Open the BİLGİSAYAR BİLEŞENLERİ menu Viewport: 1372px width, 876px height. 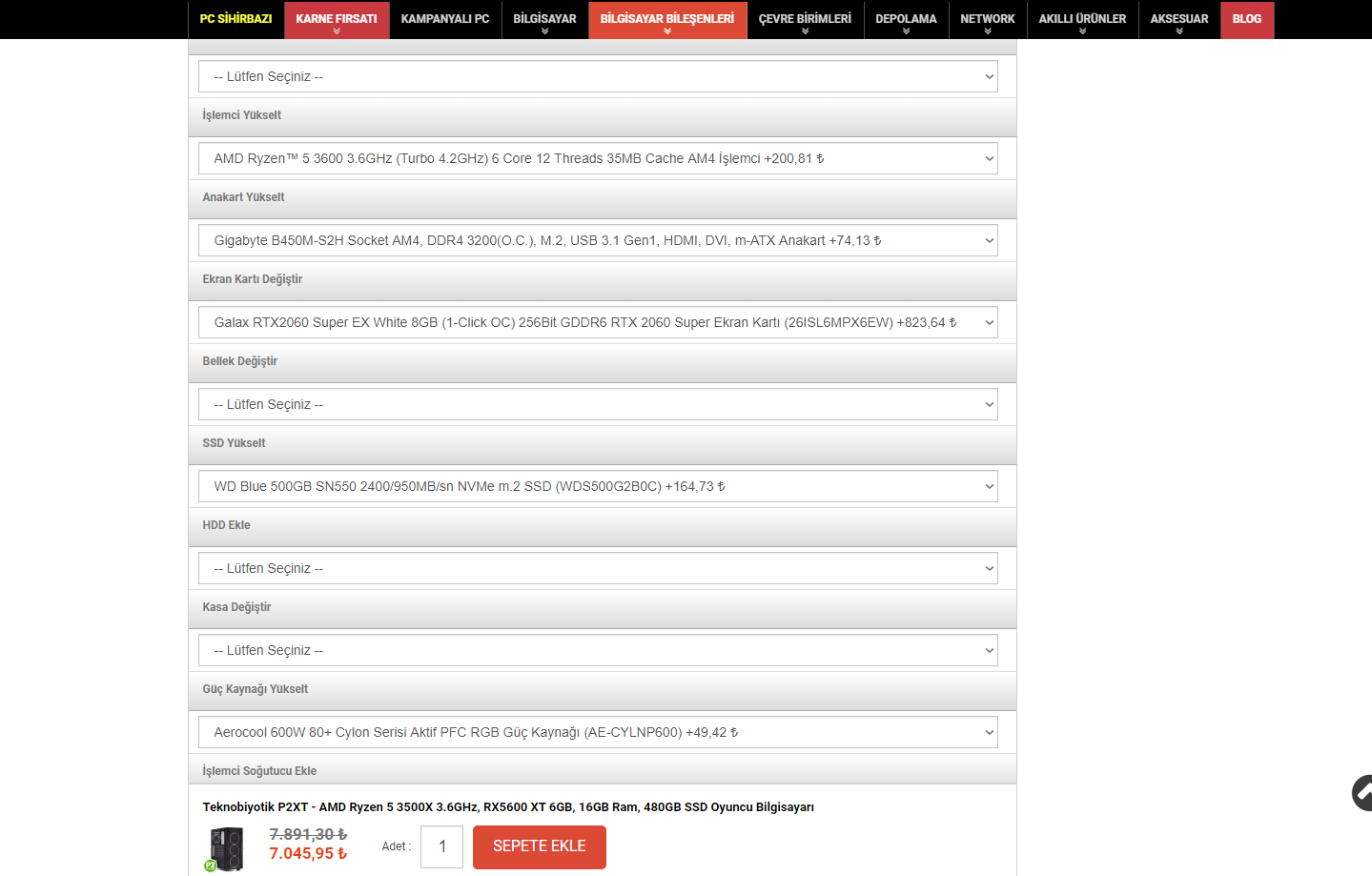coord(667,19)
